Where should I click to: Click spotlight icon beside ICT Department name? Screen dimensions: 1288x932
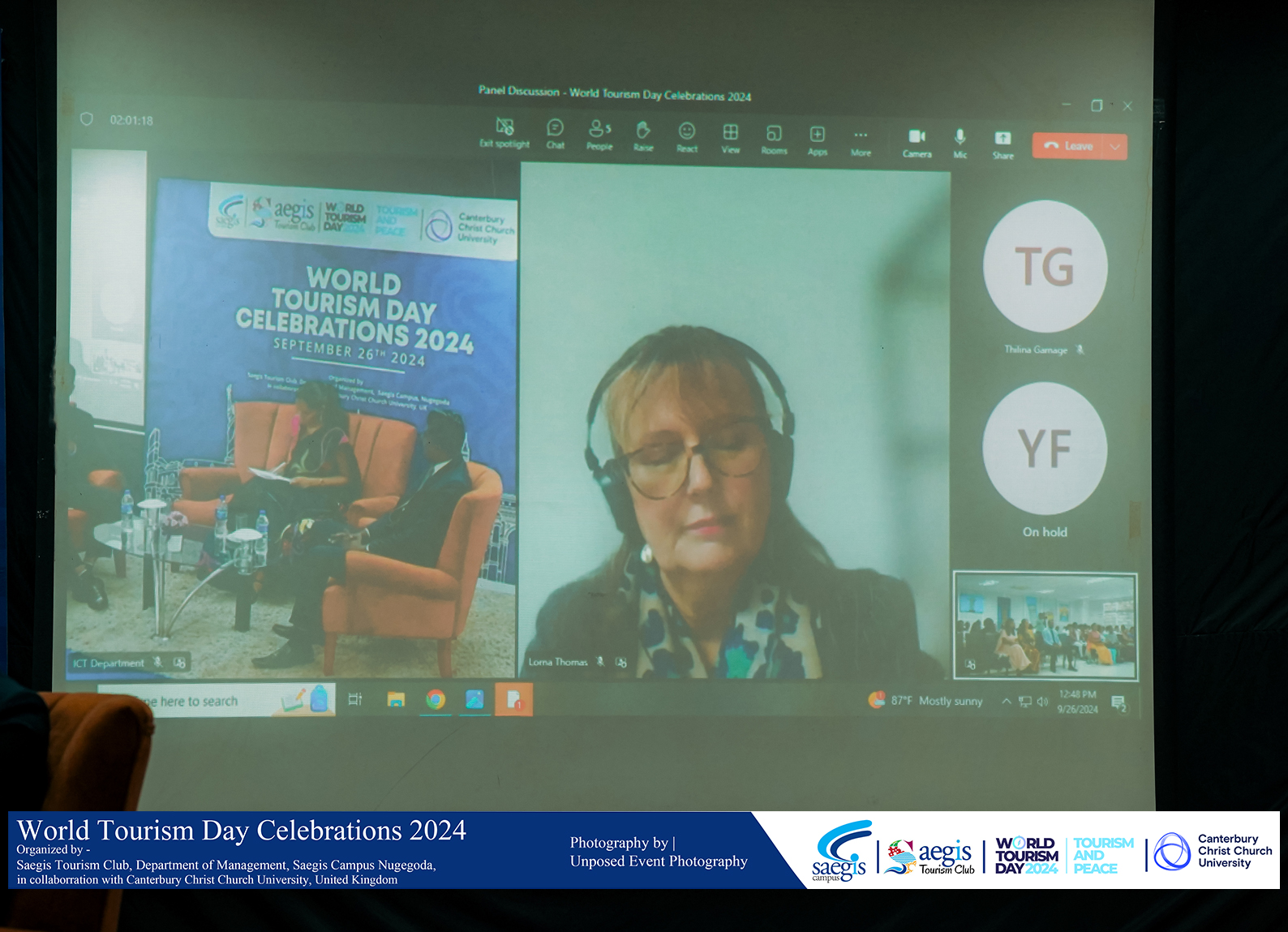[x=180, y=664]
